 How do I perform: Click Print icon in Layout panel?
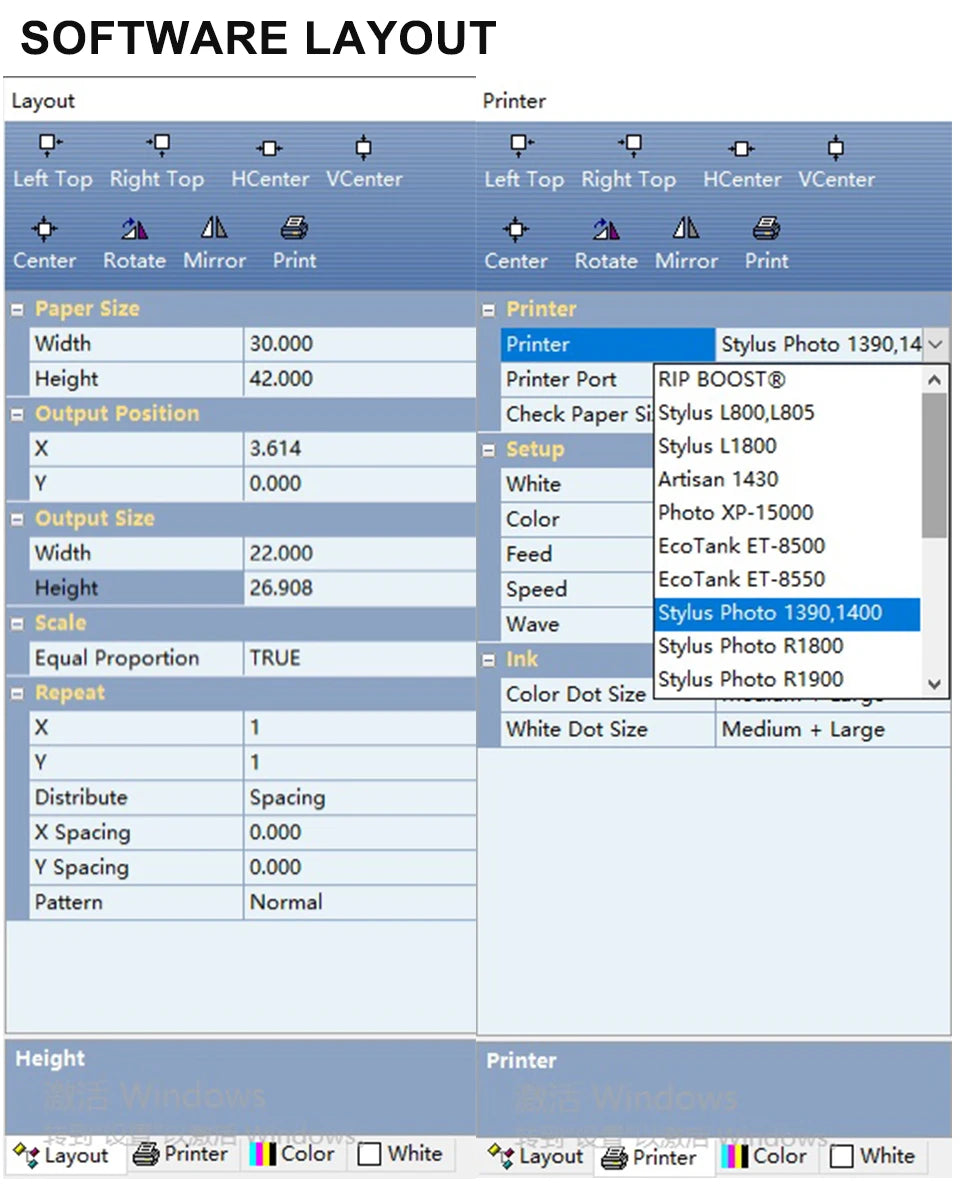pyautogui.click(x=294, y=227)
